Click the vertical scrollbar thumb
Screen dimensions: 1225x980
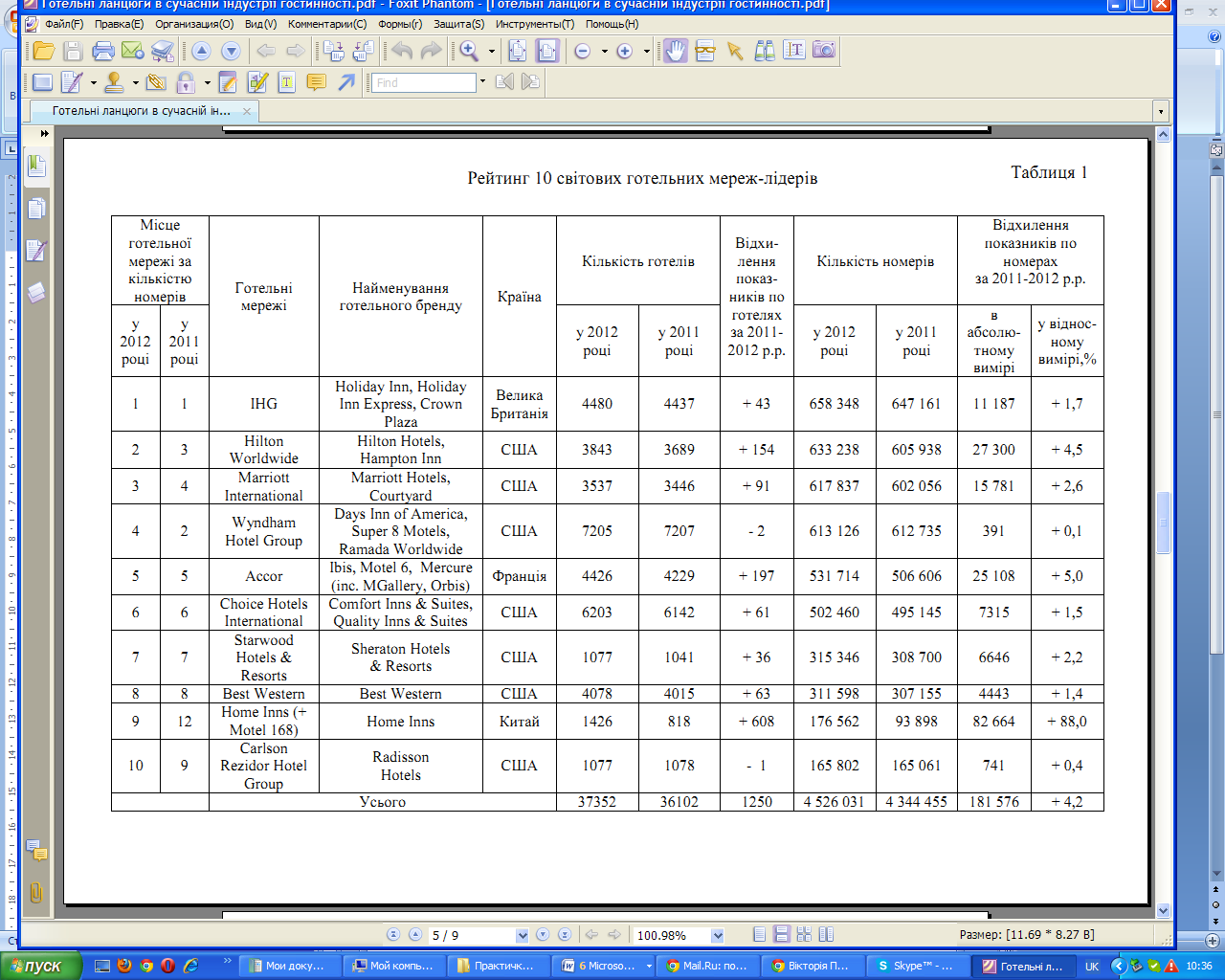(1164, 523)
